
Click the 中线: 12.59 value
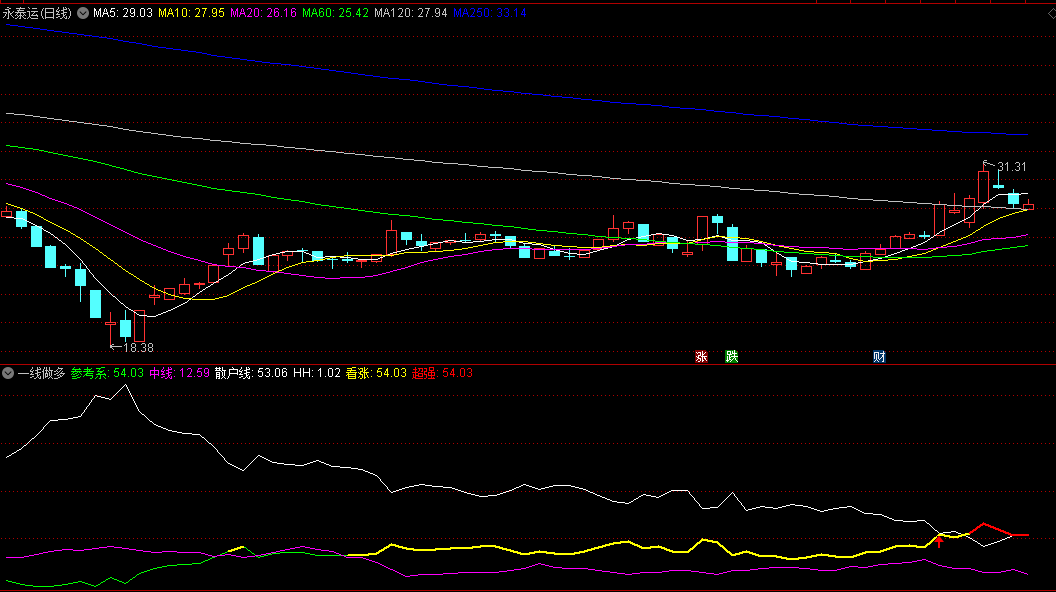pos(179,373)
